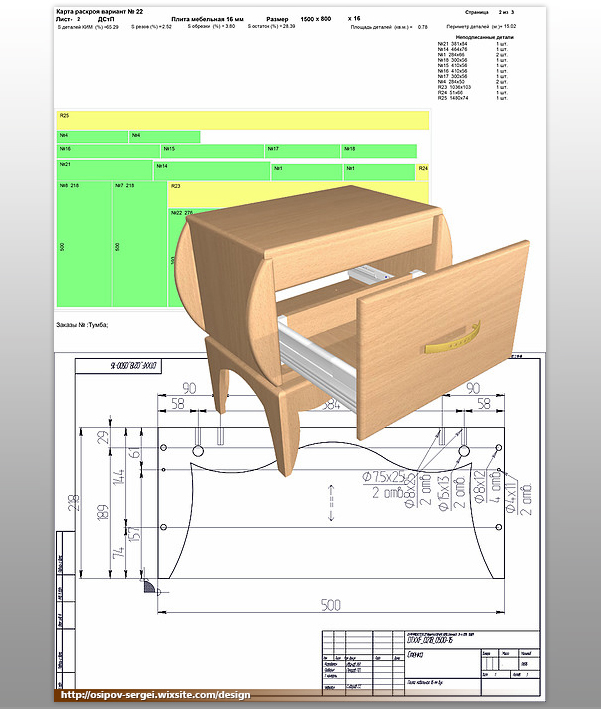Click the grain direction arrow in the part center
Image resolution: width=601 pixels, height=709 pixels.
pos(331,503)
